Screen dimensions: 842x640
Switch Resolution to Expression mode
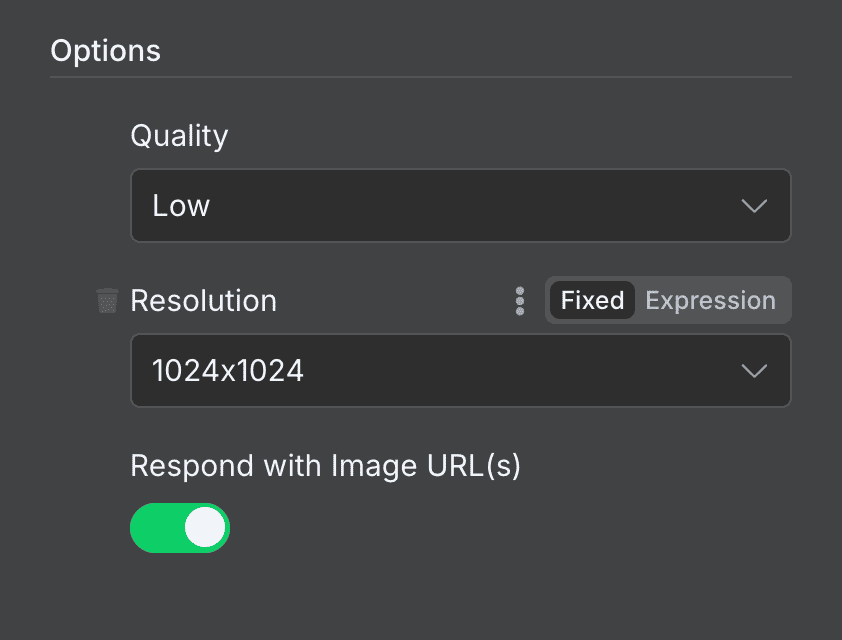pyautogui.click(x=710, y=300)
